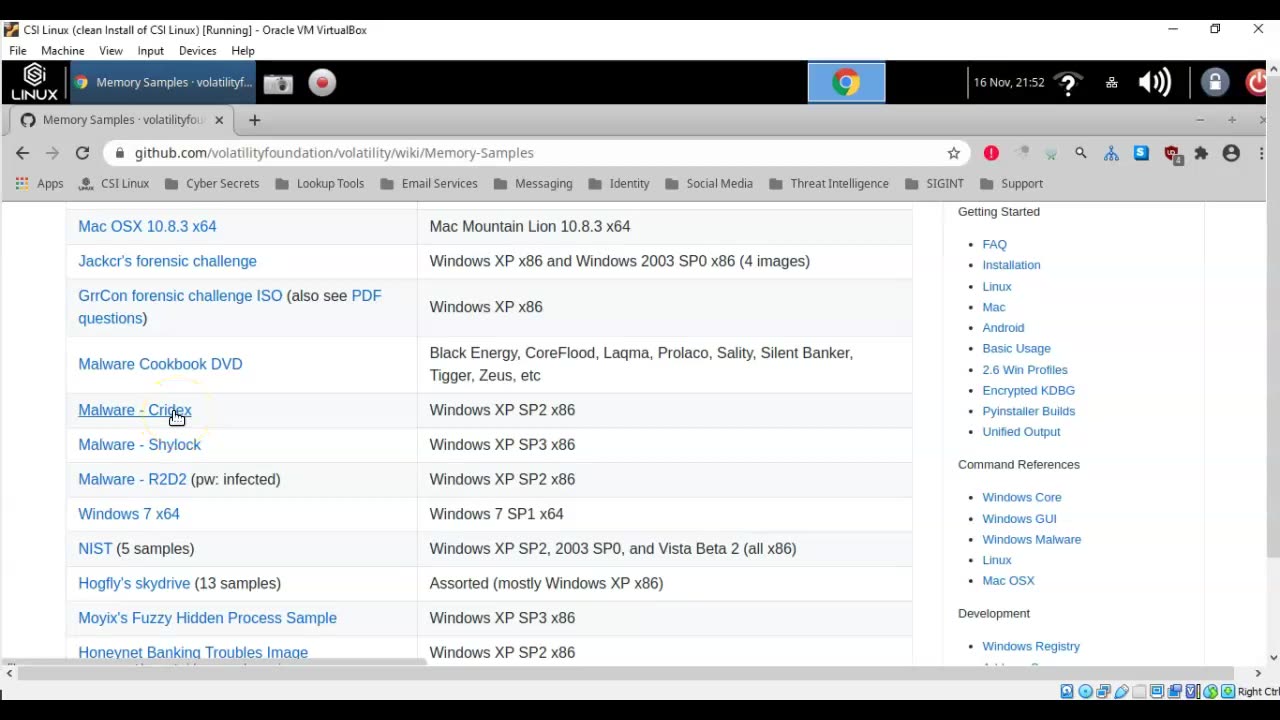Viewport: 1280px width, 720px height.
Task: Open the VirtualBox Input menu
Action: click(x=150, y=51)
